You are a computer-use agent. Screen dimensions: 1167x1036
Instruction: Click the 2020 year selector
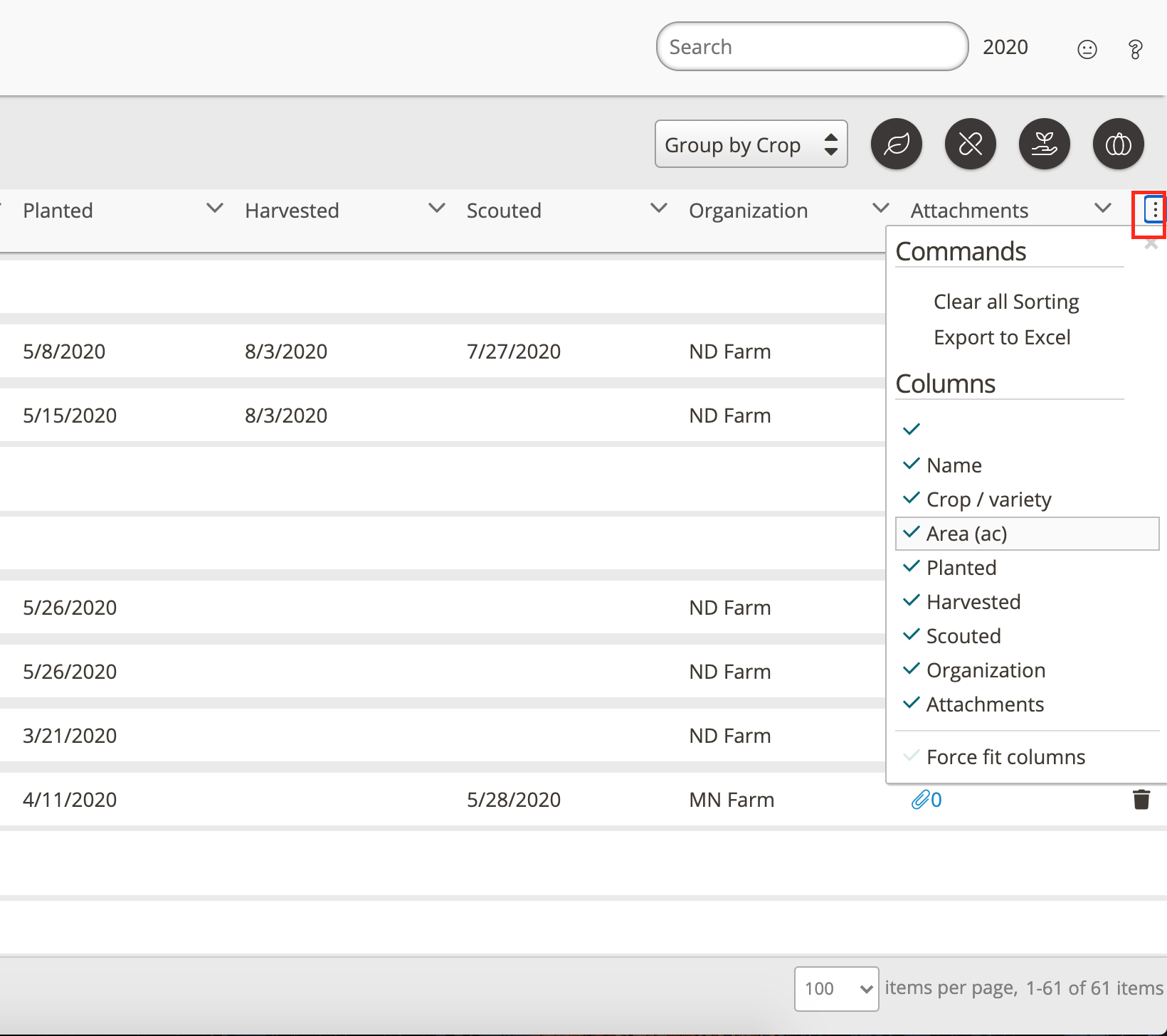coord(1005,47)
